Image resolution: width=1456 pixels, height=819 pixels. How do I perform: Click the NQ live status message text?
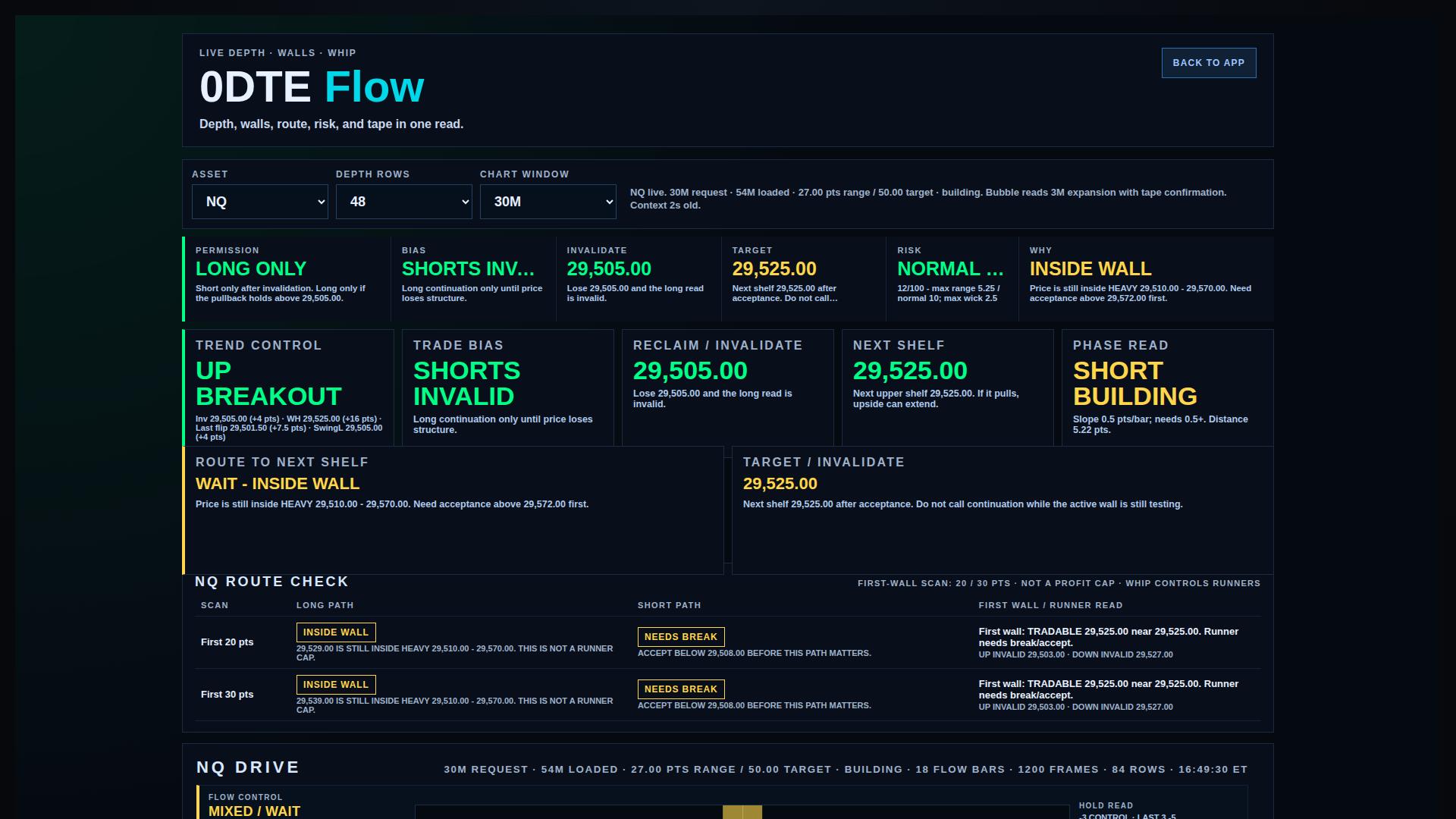[x=928, y=199]
